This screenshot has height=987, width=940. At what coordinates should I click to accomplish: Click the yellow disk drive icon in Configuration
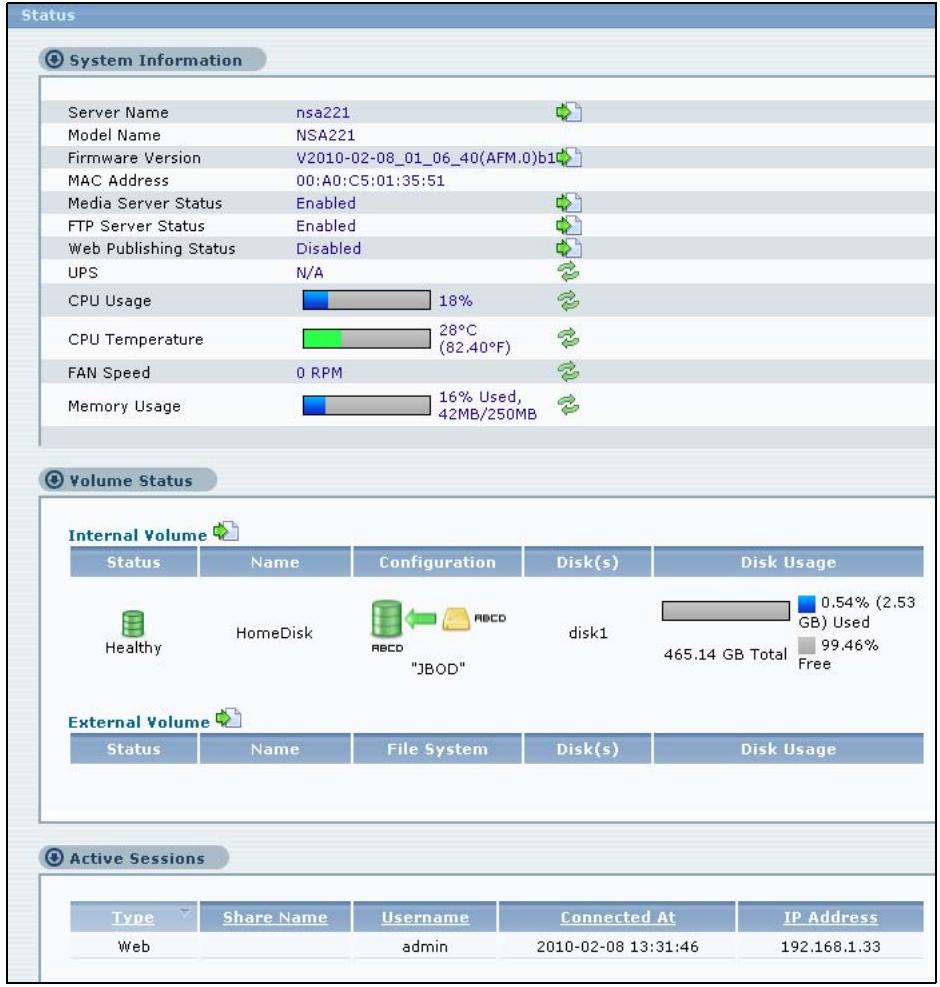click(456, 619)
